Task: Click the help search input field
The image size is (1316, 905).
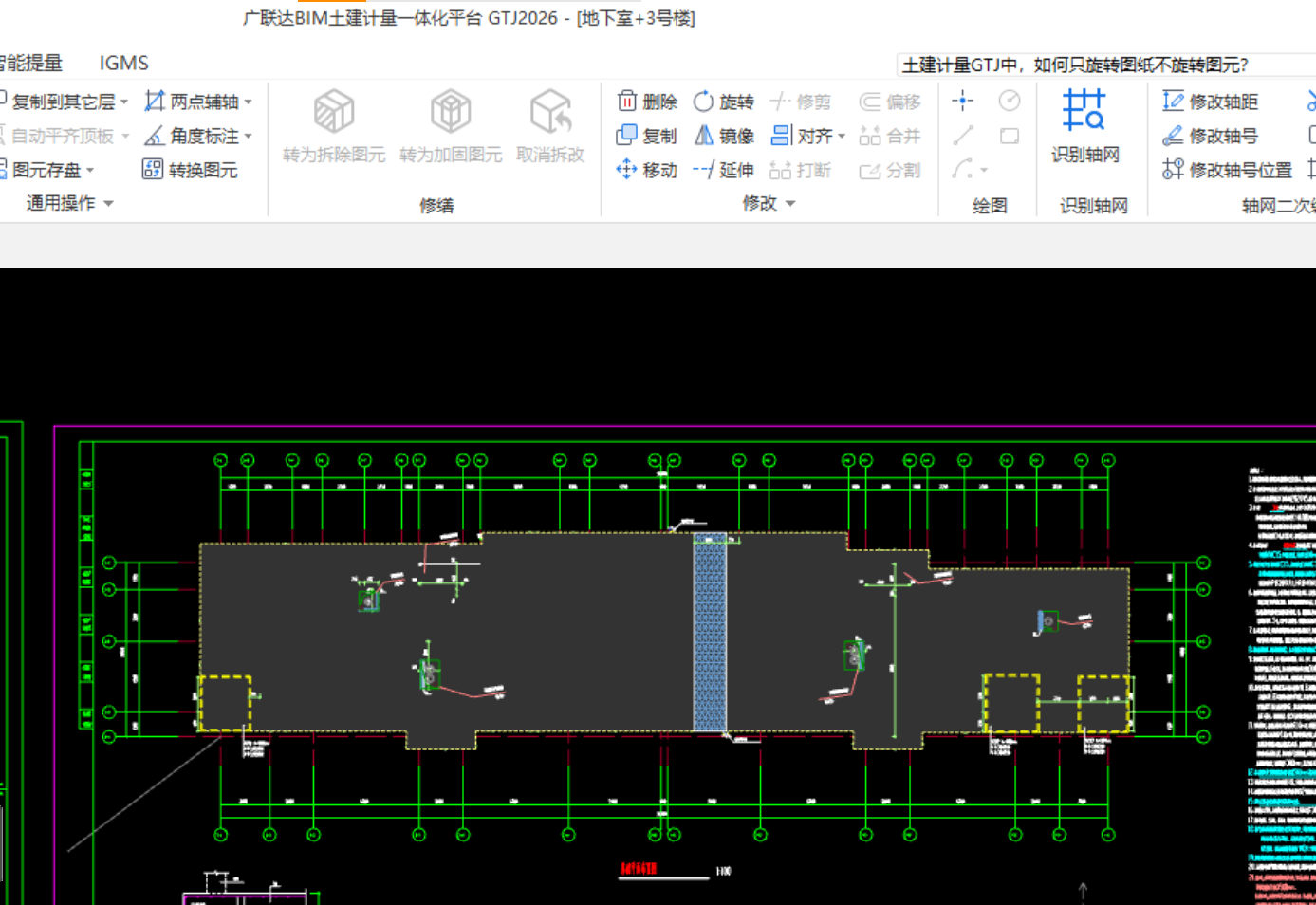Action: 1105,65
